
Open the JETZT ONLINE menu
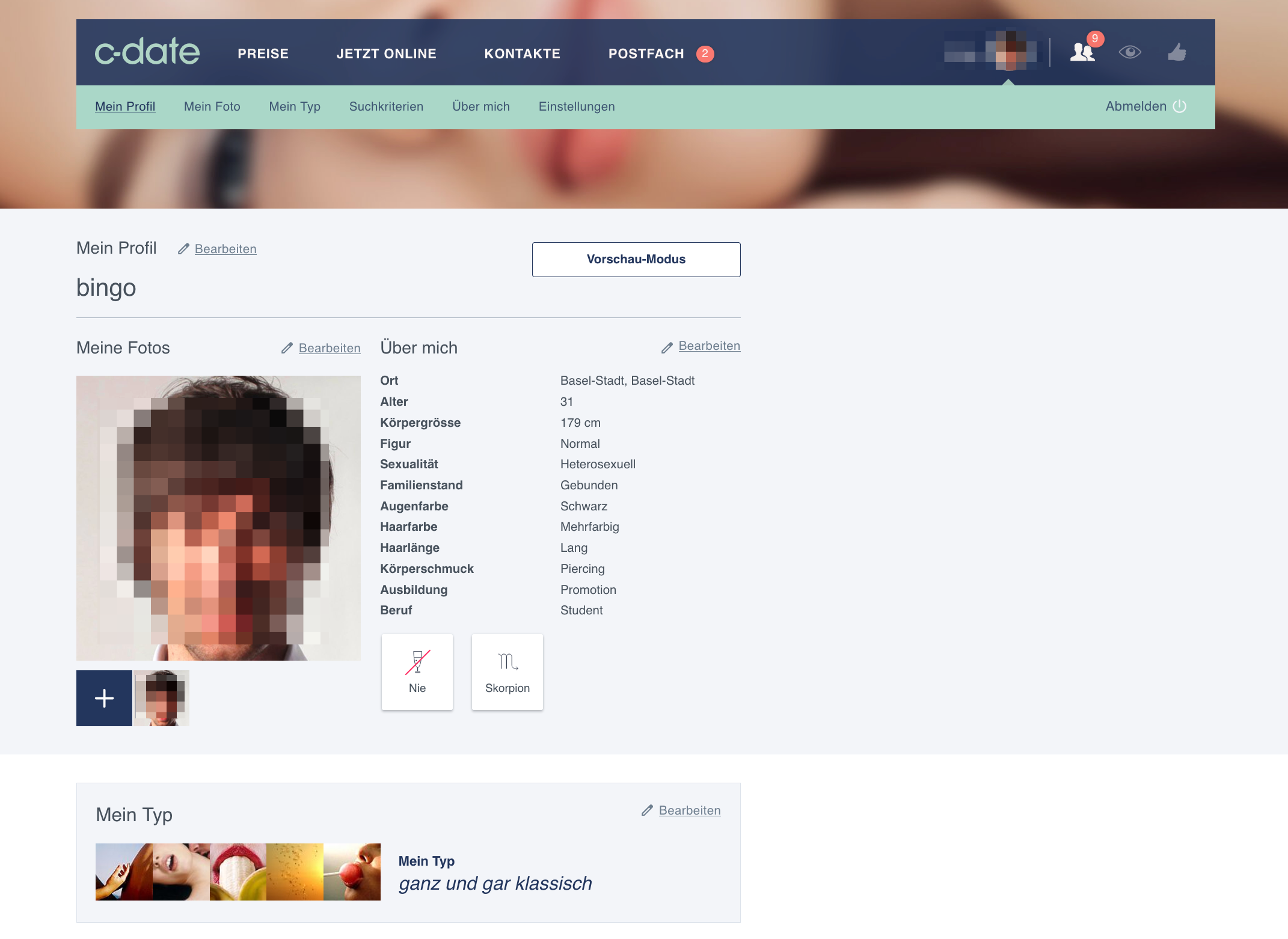click(x=386, y=54)
